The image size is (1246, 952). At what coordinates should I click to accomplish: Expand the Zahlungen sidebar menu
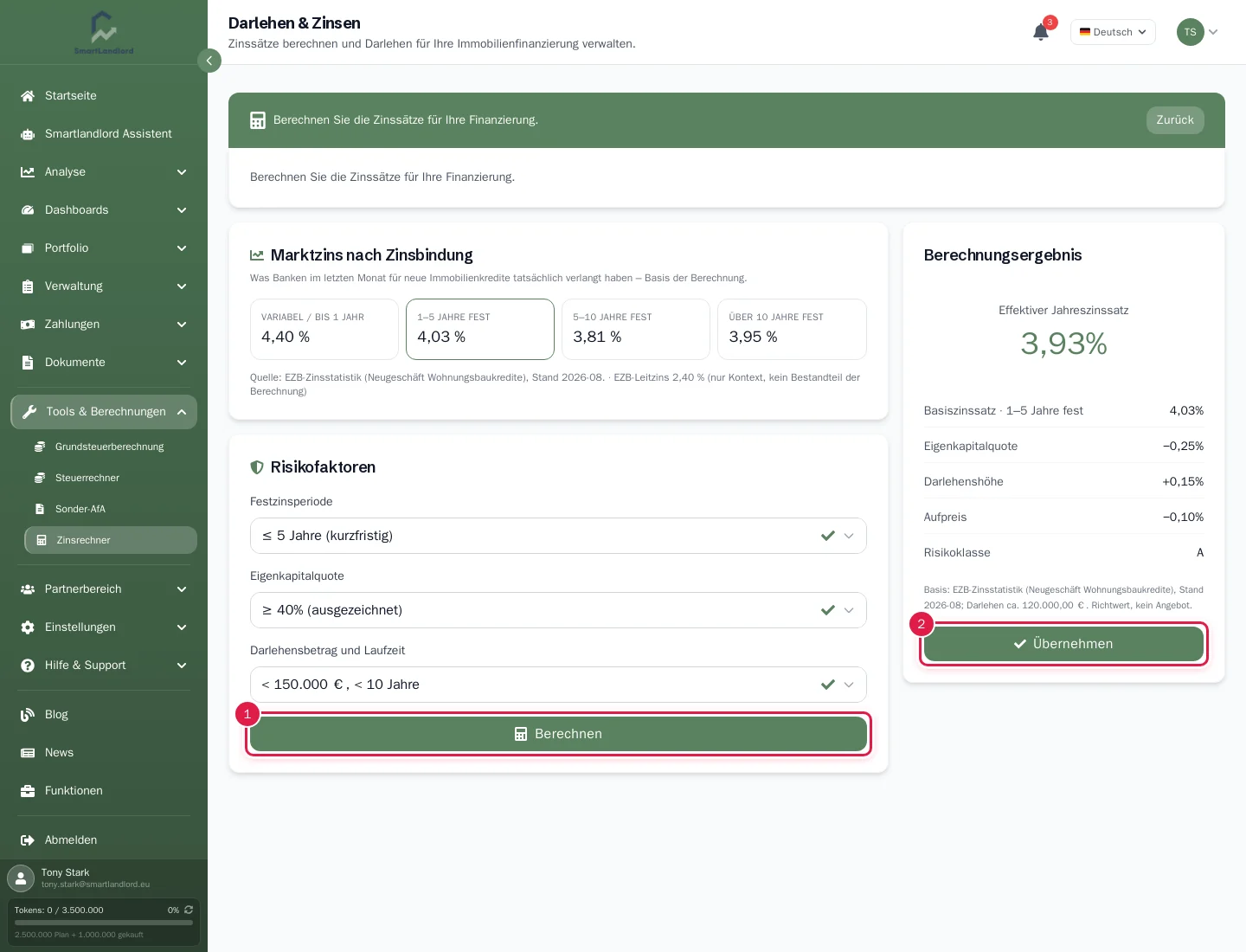(104, 325)
